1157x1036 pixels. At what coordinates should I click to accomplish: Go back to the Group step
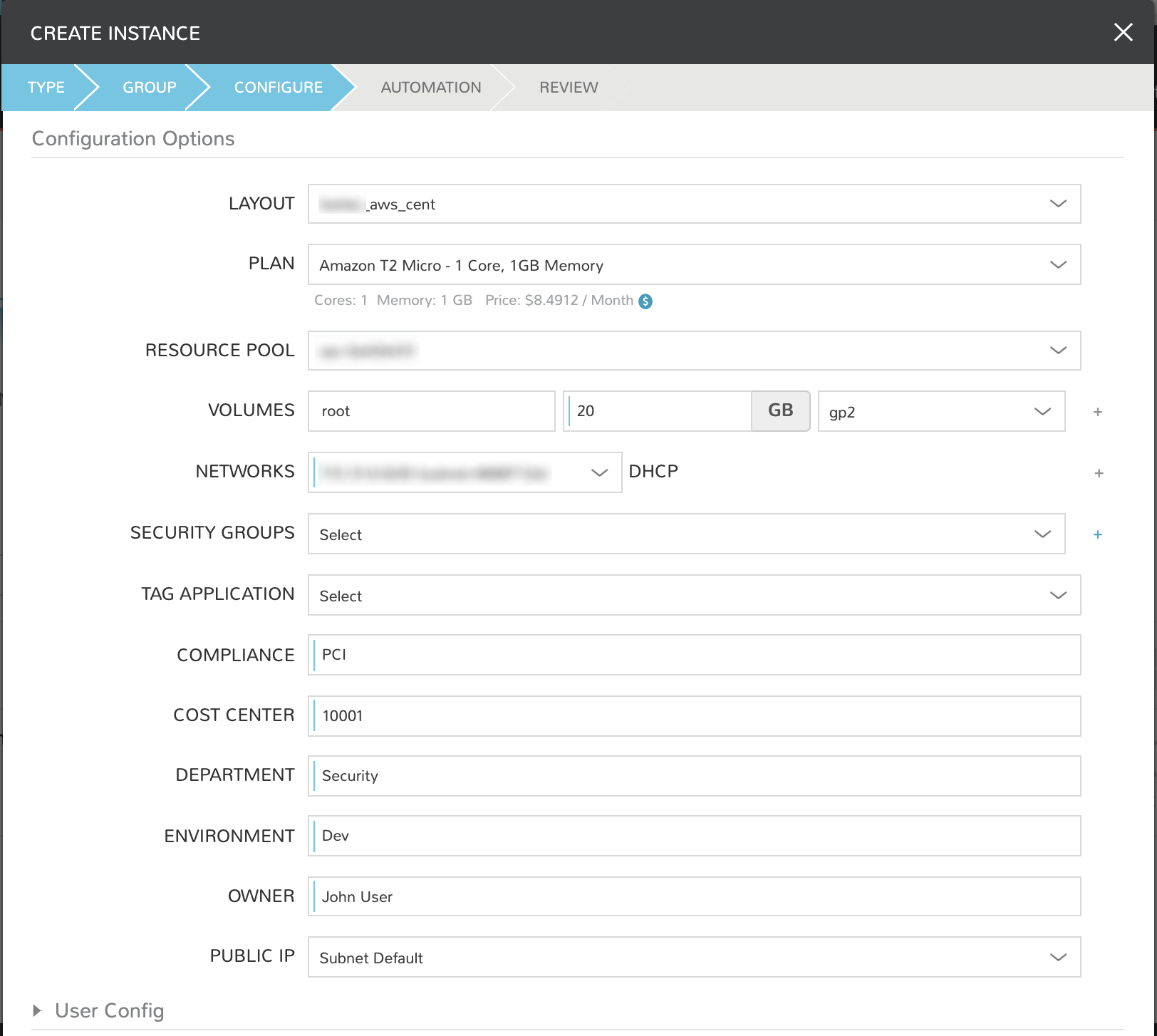149,87
